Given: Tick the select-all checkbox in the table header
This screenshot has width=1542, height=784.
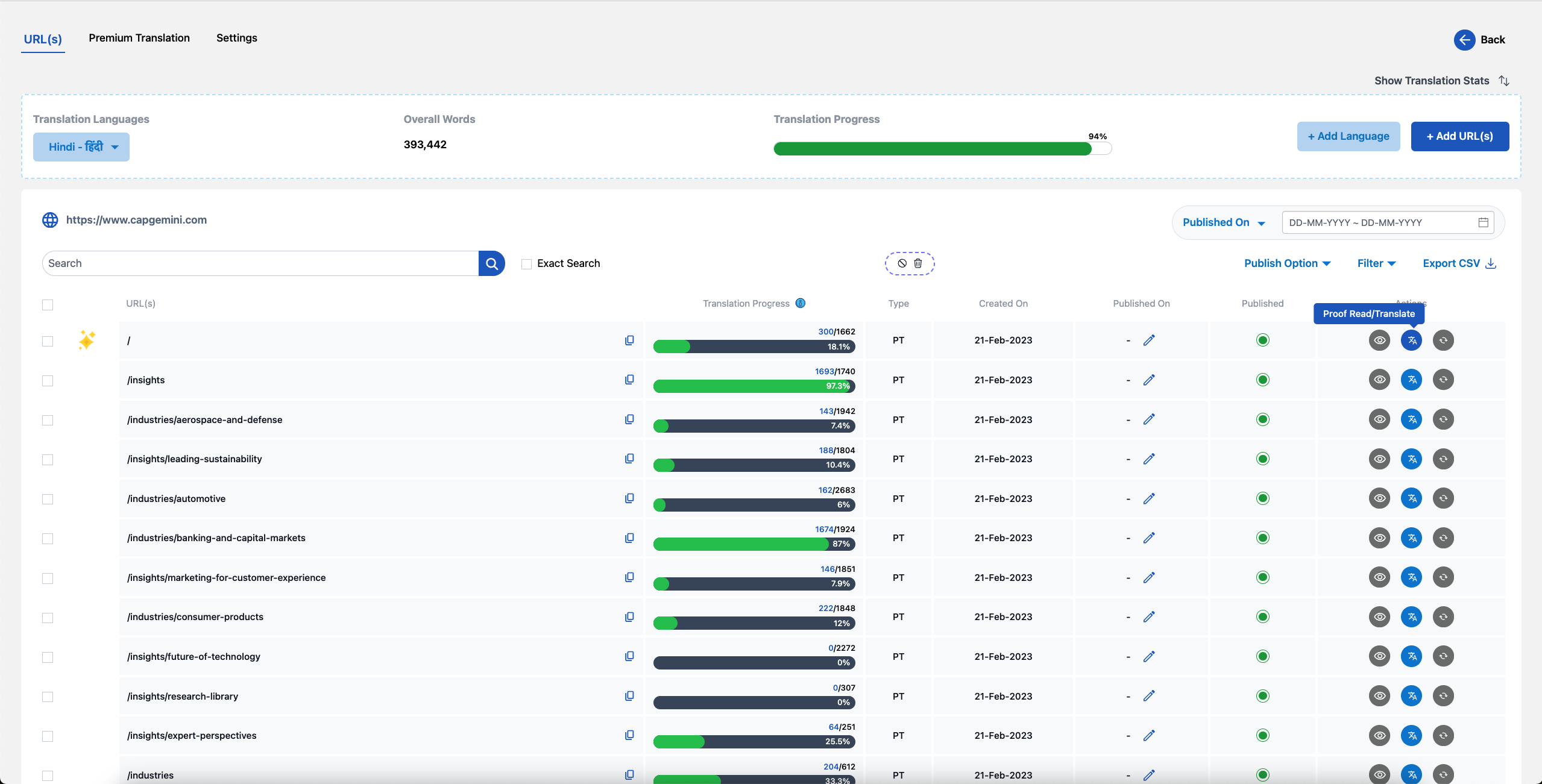Looking at the screenshot, I should point(48,305).
